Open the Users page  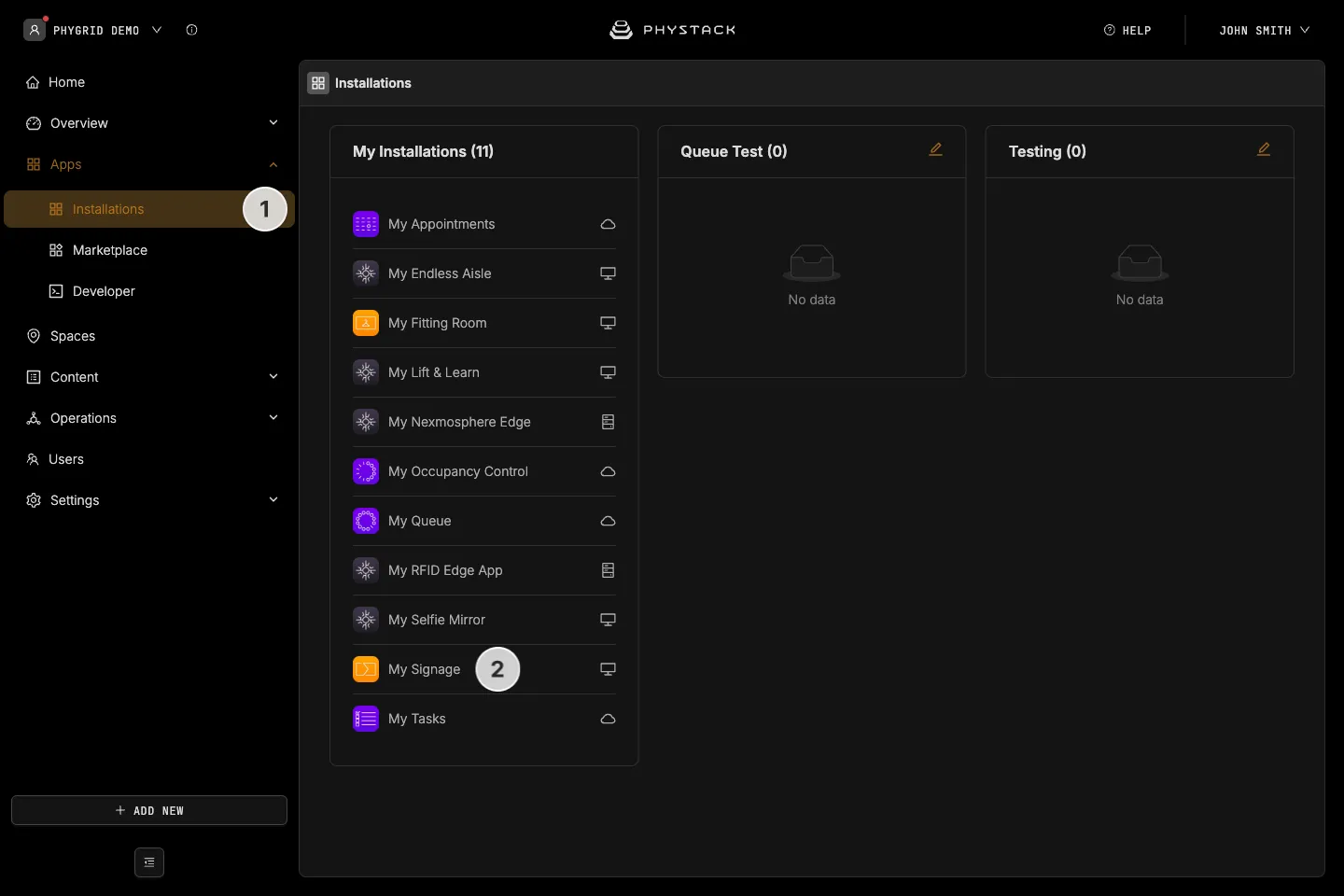click(x=149, y=459)
